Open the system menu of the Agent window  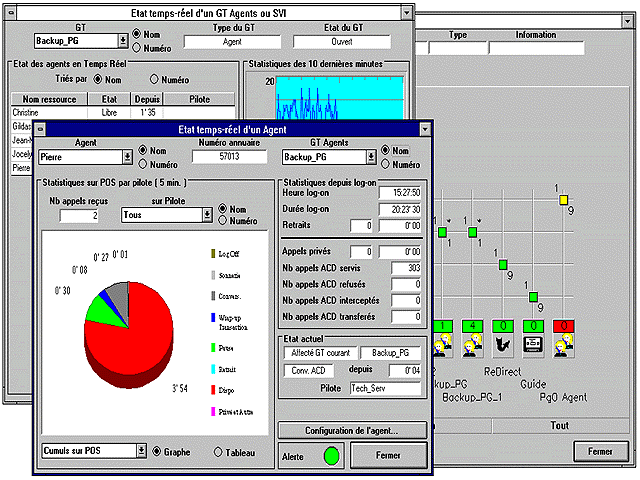tap(42, 128)
